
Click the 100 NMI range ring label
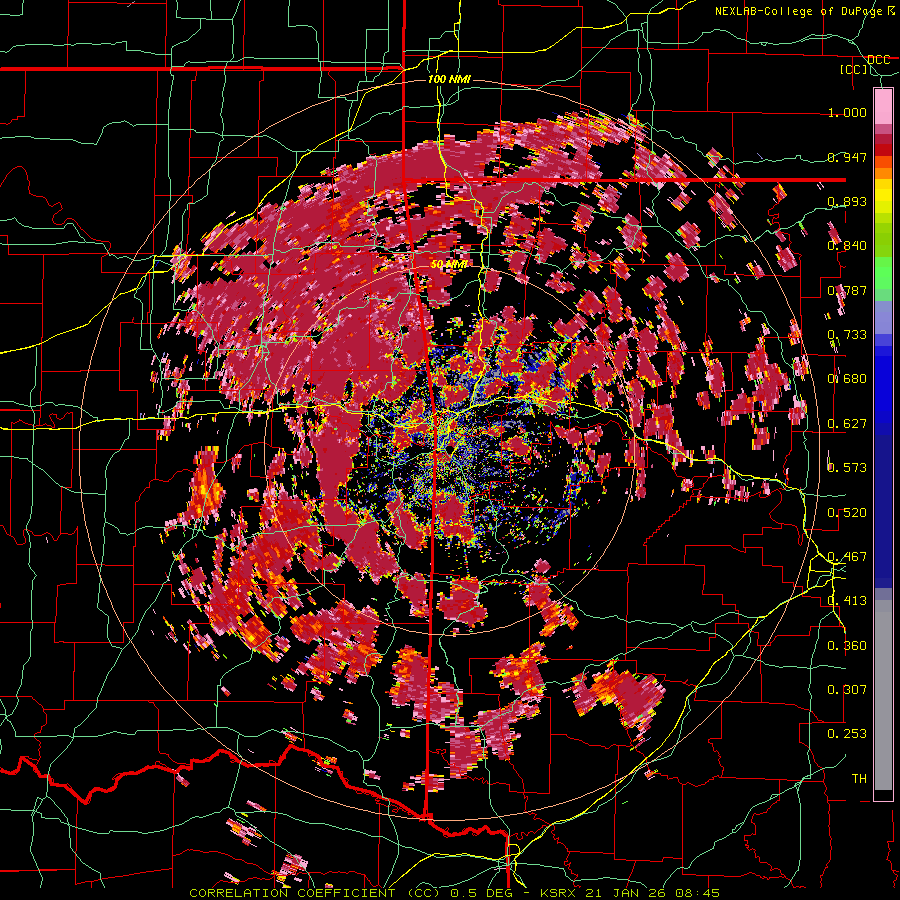tap(449, 79)
